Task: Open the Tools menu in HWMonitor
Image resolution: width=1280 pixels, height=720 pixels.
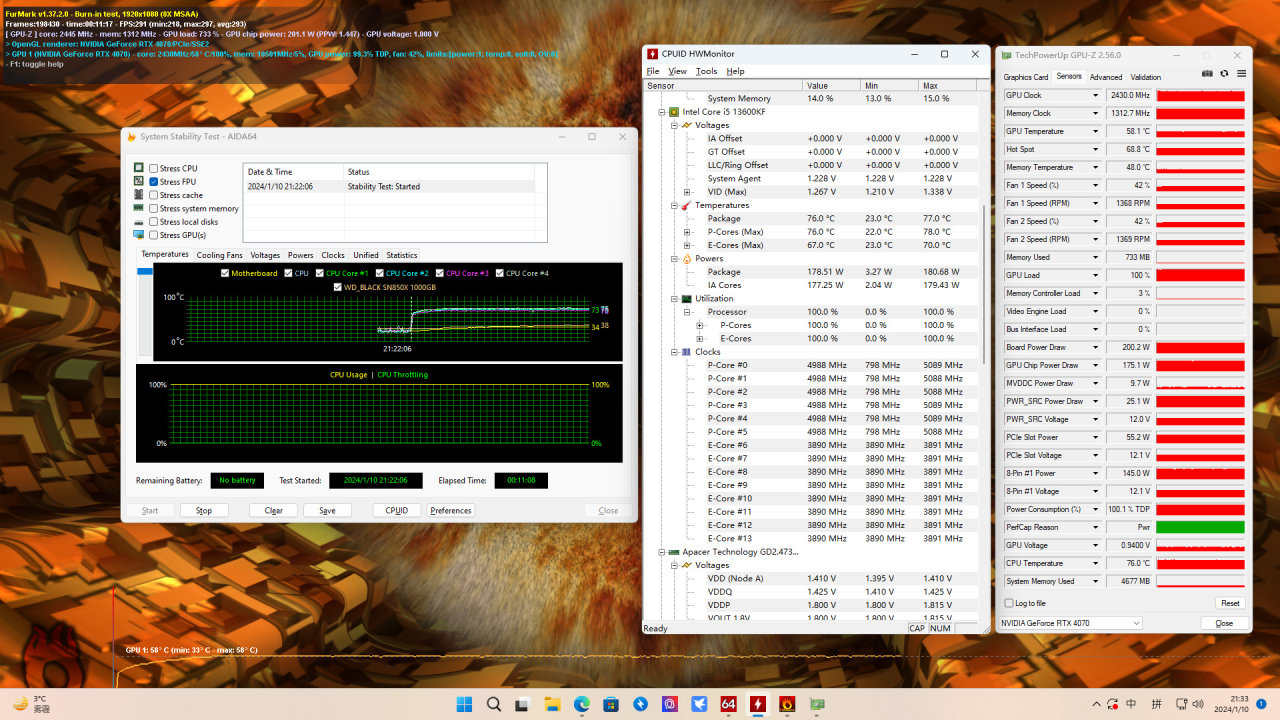Action: (x=706, y=71)
